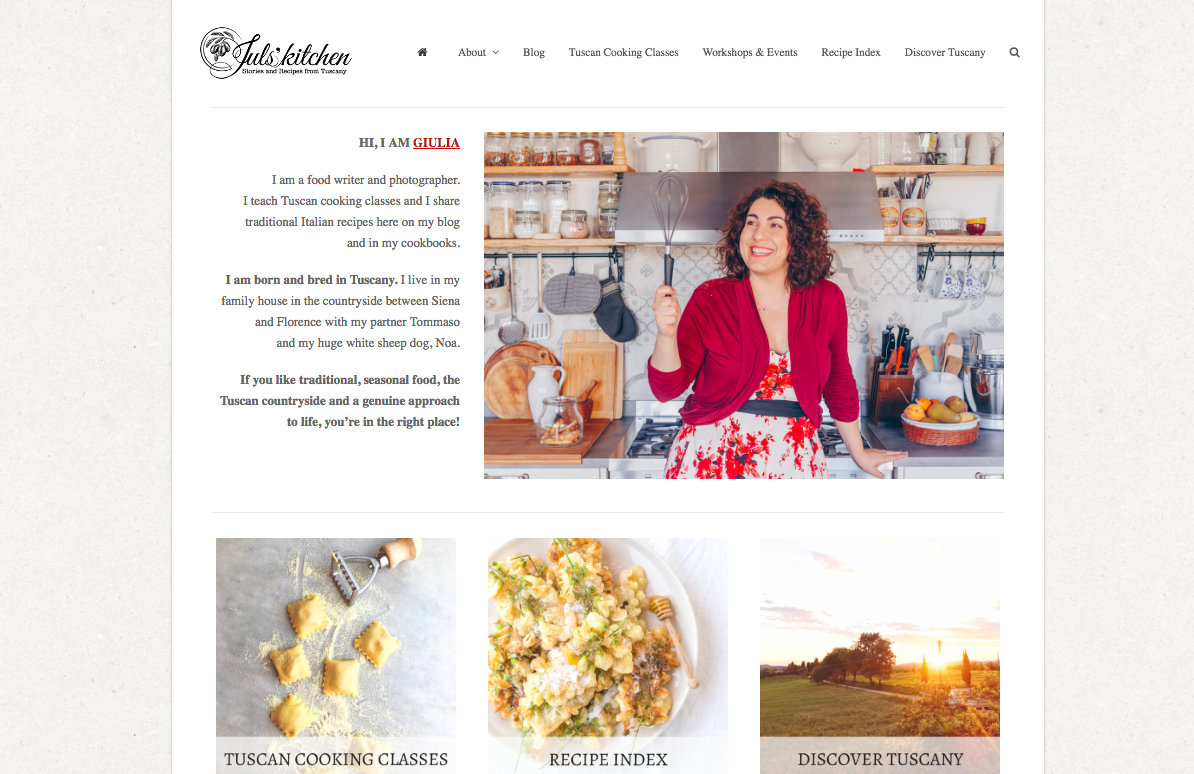The image size is (1194, 774).
Task: Click the TUSCAN COOKING CLASSES caption
Action: [x=336, y=760]
